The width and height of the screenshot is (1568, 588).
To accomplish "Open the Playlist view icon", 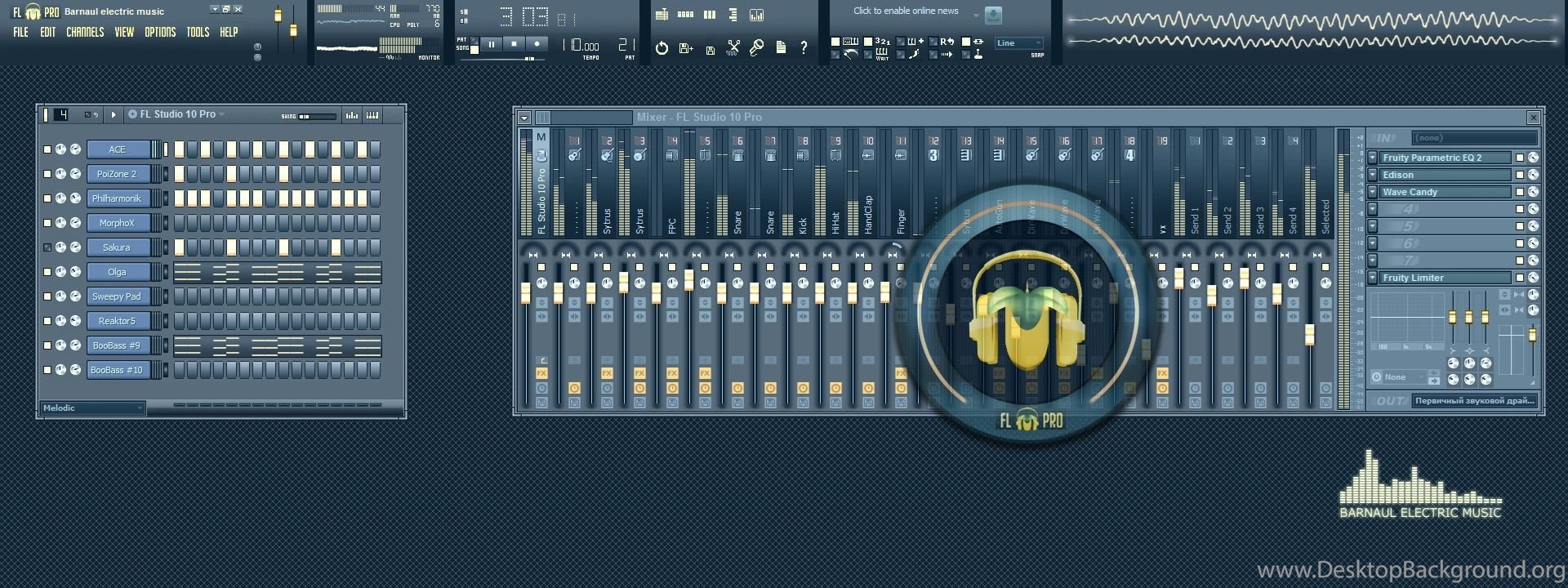I will pyautogui.click(x=662, y=15).
